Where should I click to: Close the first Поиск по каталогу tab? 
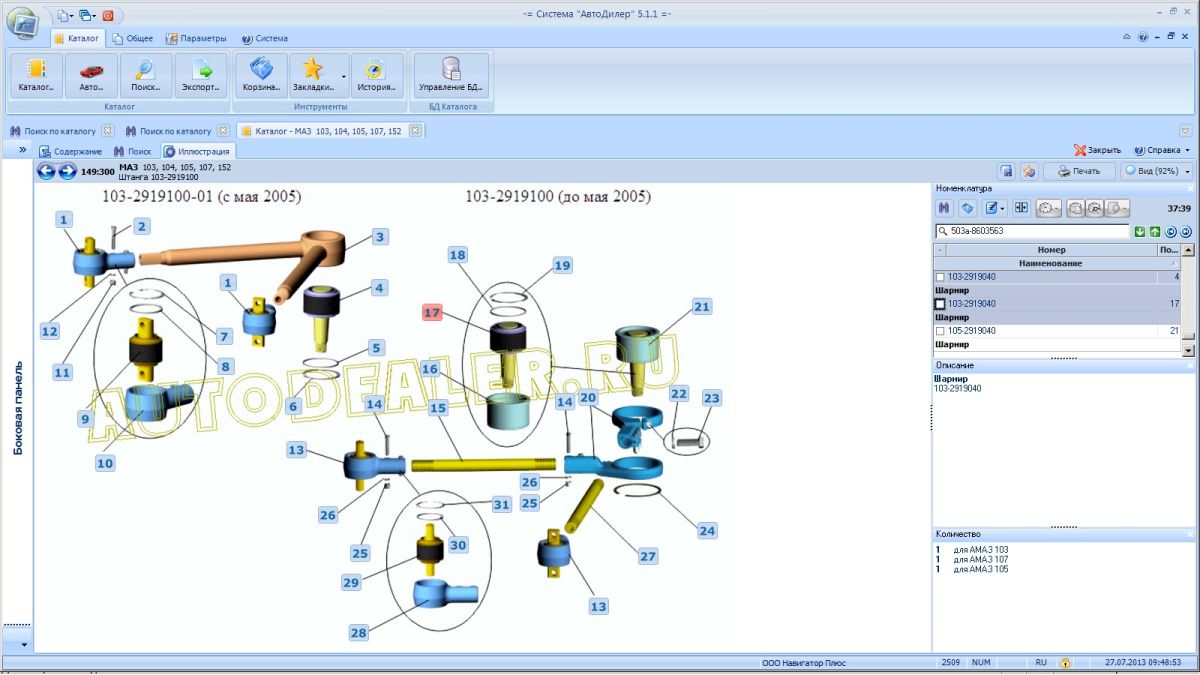pos(107,130)
